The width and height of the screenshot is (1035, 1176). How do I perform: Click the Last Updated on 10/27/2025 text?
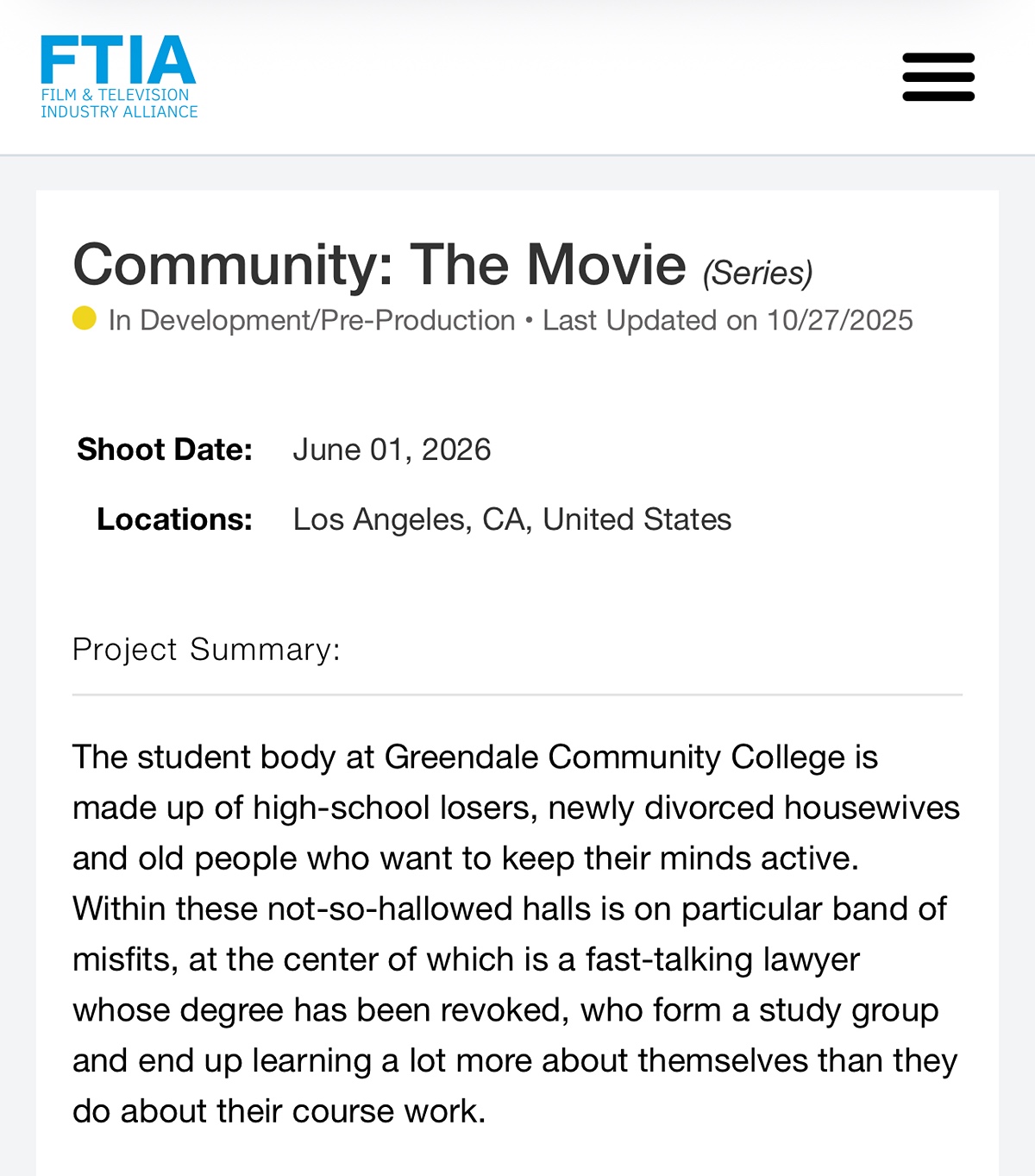click(x=727, y=320)
